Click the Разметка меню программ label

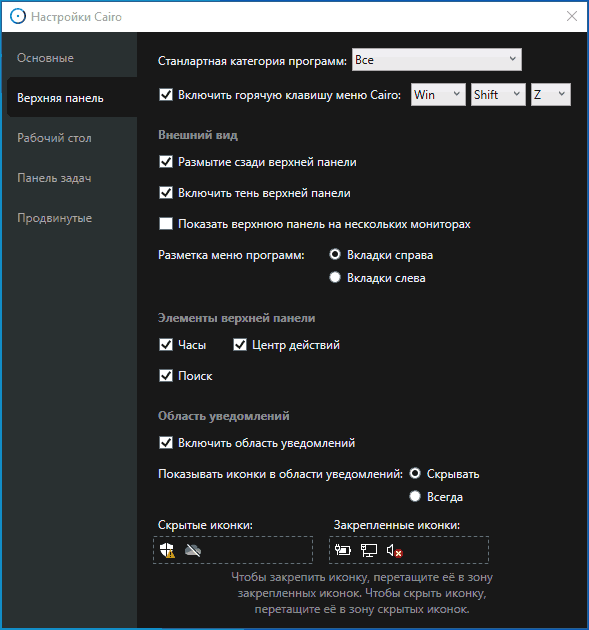[x=231, y=255]
